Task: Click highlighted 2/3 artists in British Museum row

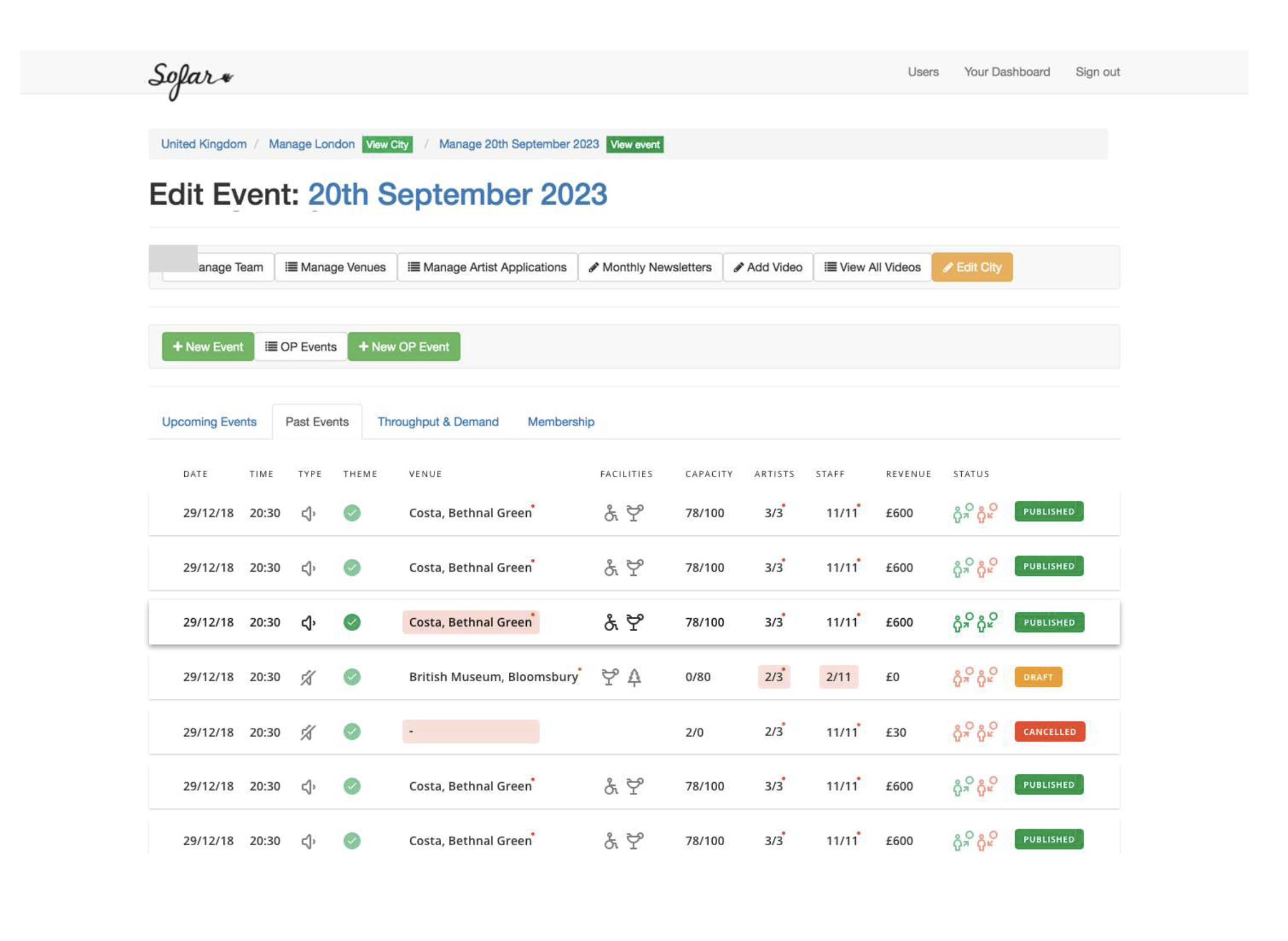Action: coord(773,677)
